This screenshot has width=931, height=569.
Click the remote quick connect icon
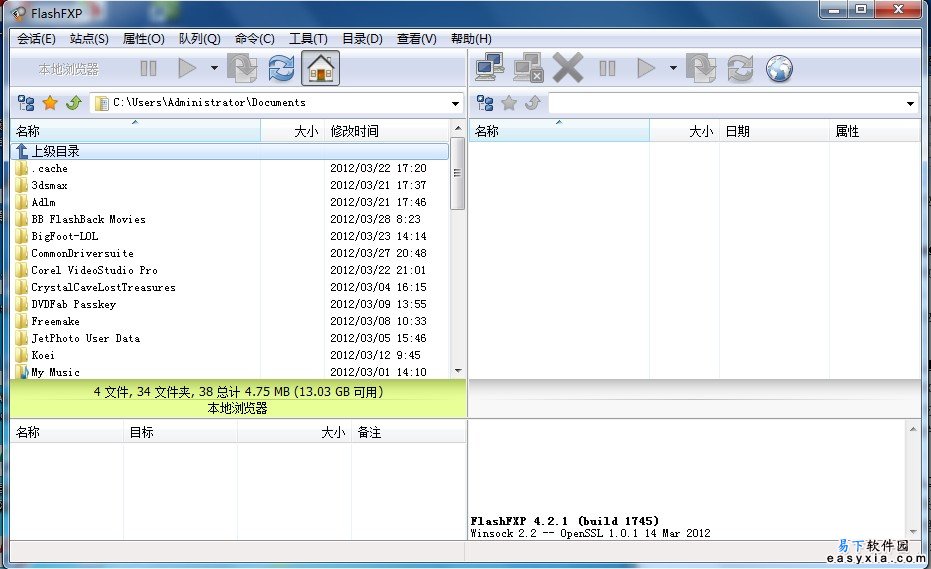click(528, 68)
